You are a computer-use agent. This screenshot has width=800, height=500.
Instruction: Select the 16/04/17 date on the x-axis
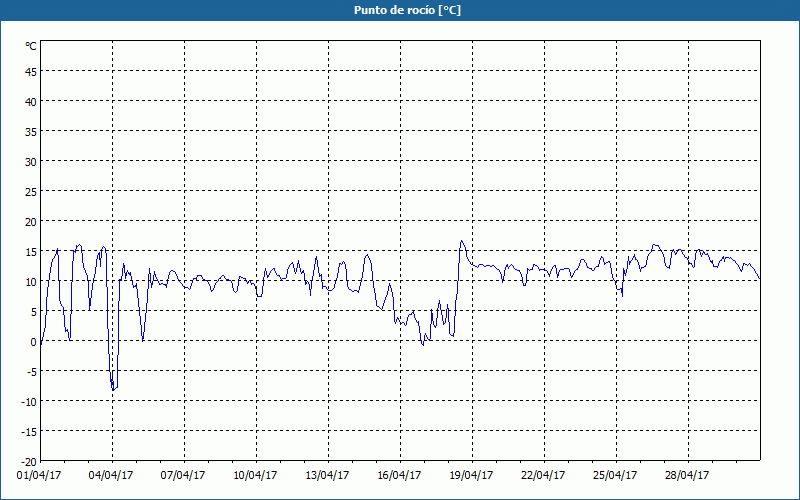[399, 476]
